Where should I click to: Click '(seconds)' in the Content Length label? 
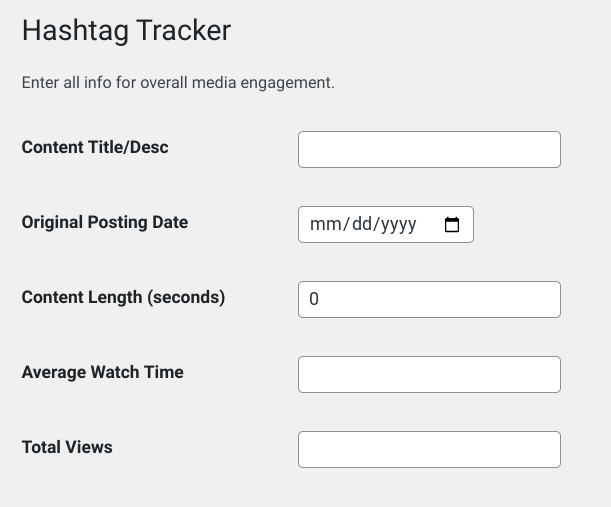(x=187, y=297)
